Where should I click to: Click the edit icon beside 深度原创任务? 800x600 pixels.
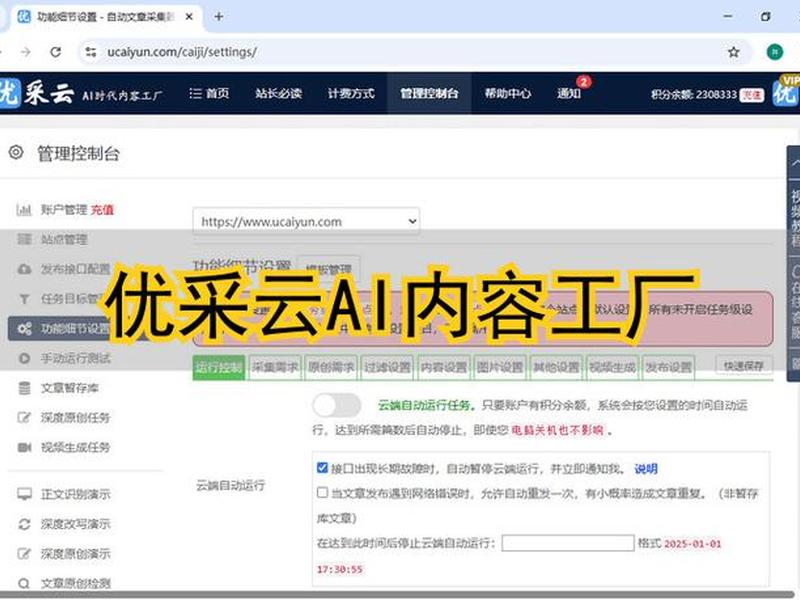[24, 418]
